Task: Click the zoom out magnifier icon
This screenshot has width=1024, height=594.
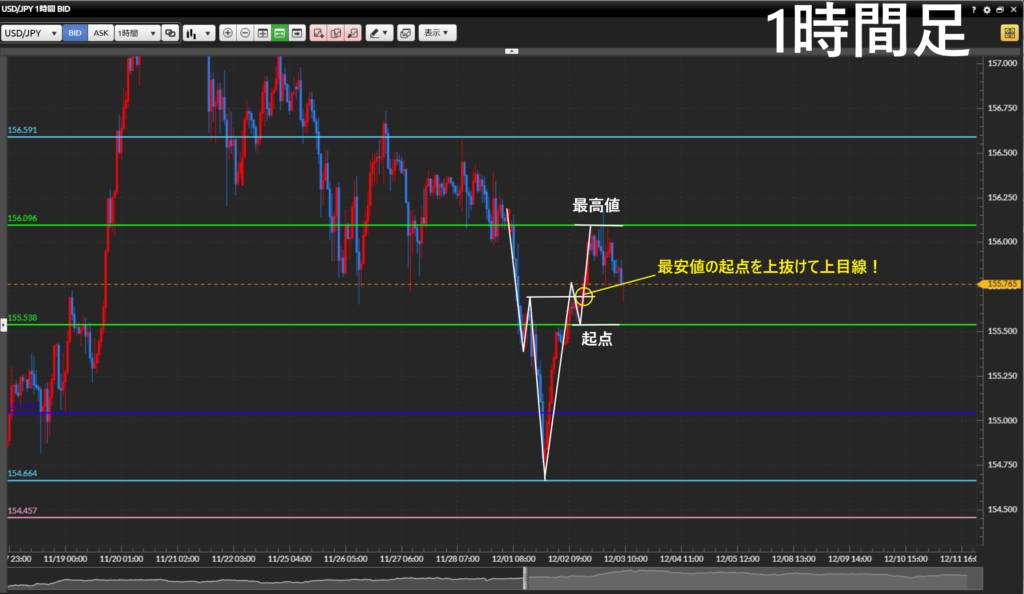Action: tap(245, 33)
